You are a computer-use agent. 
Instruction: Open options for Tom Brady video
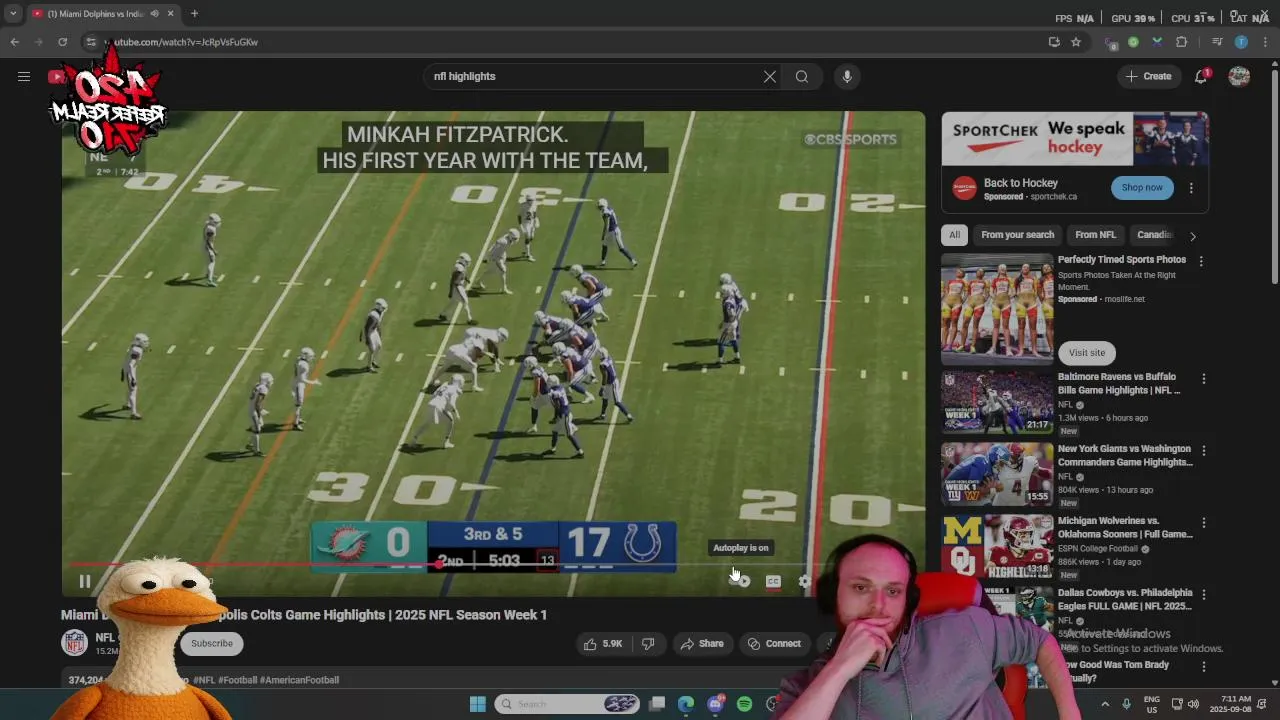pos(1204,667)
